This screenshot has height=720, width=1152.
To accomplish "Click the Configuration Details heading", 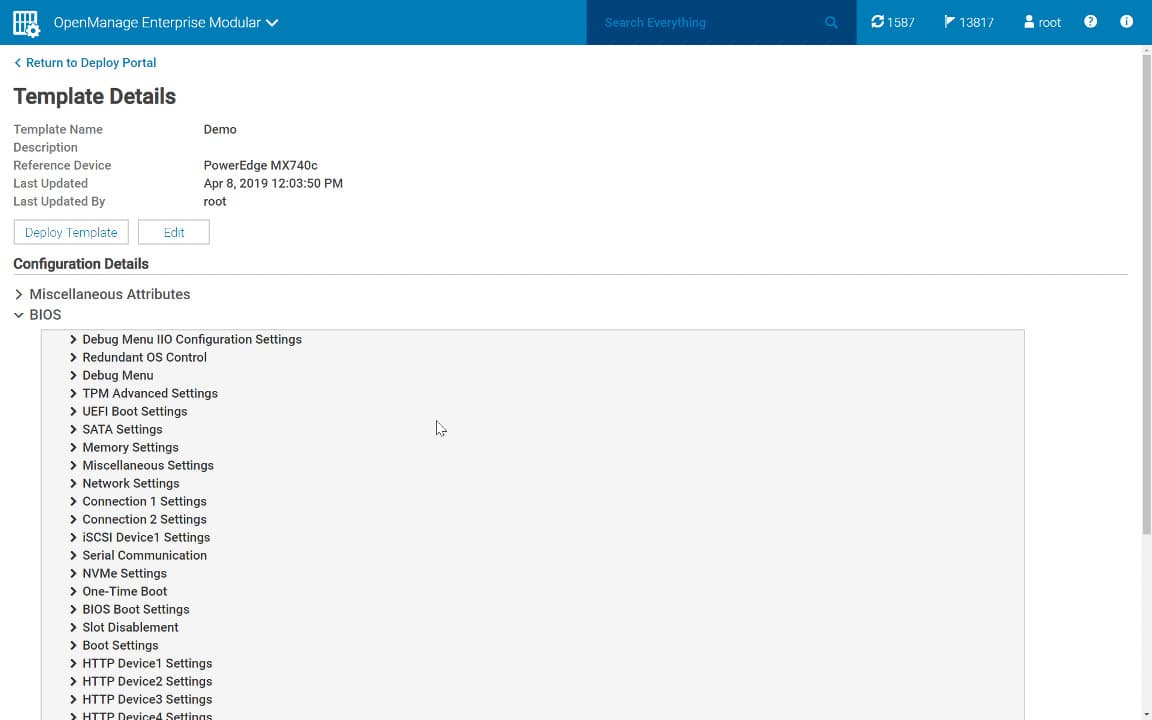I will [81, 264].
